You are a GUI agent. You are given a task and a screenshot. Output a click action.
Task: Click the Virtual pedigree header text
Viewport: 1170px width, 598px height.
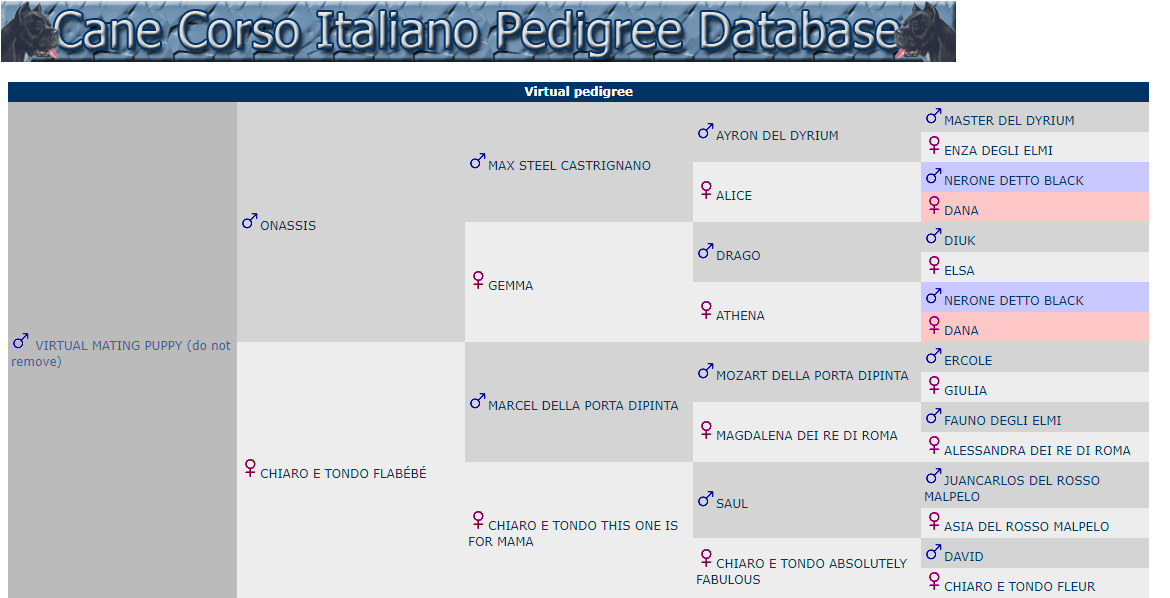(x=578, y=92)
